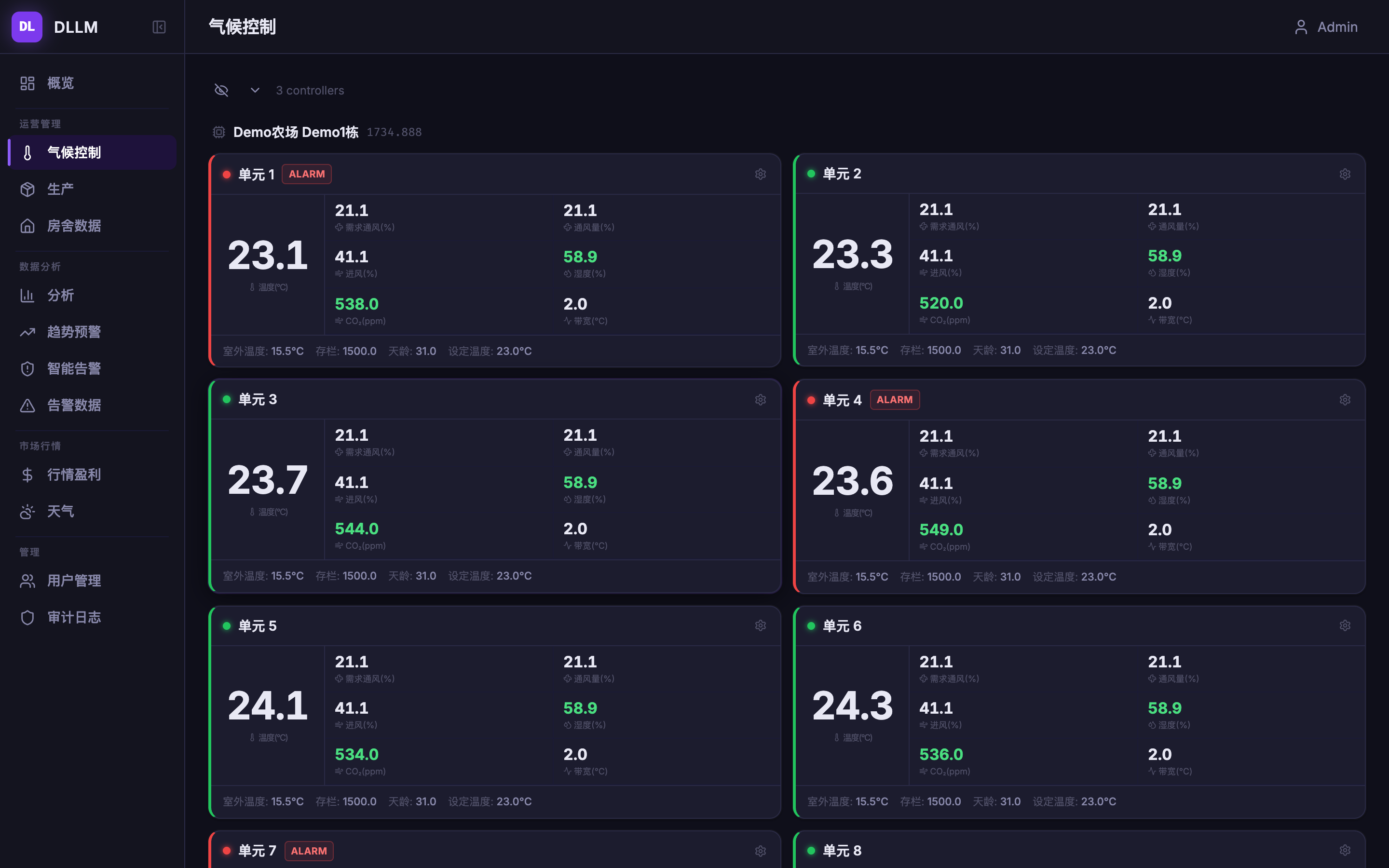Click CO₂ value 536.0 in 单元 6
1389x868 pixels.
(x=941, y=754)
